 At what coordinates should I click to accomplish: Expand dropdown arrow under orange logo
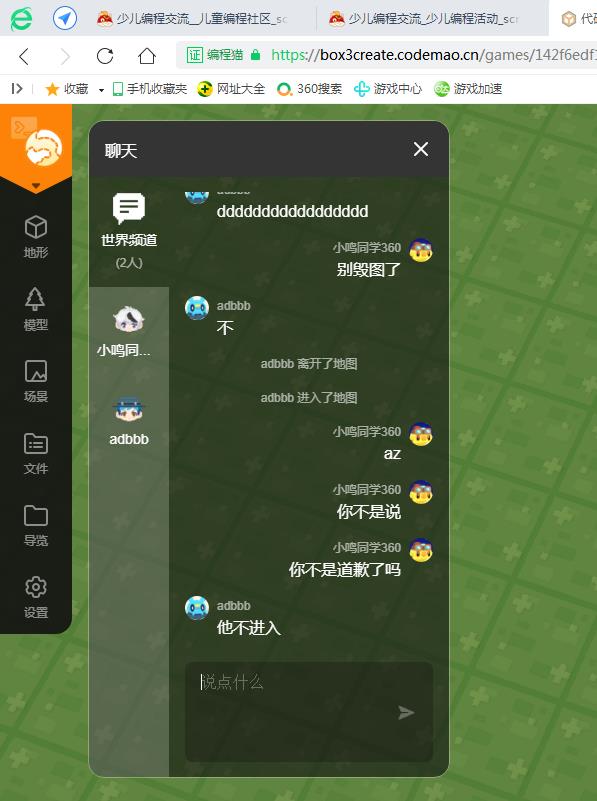tap(36, 185)
